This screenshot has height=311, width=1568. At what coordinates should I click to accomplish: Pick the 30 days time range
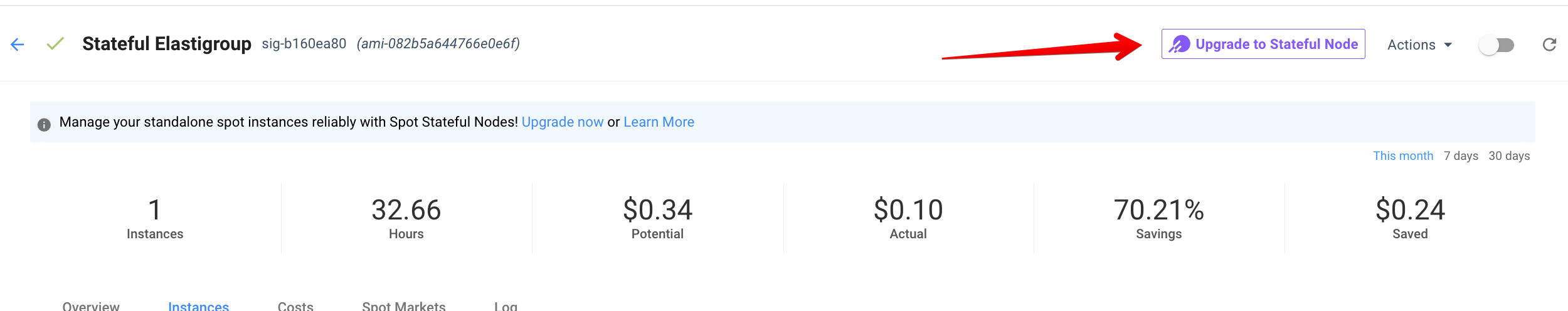click(1509, 156)
